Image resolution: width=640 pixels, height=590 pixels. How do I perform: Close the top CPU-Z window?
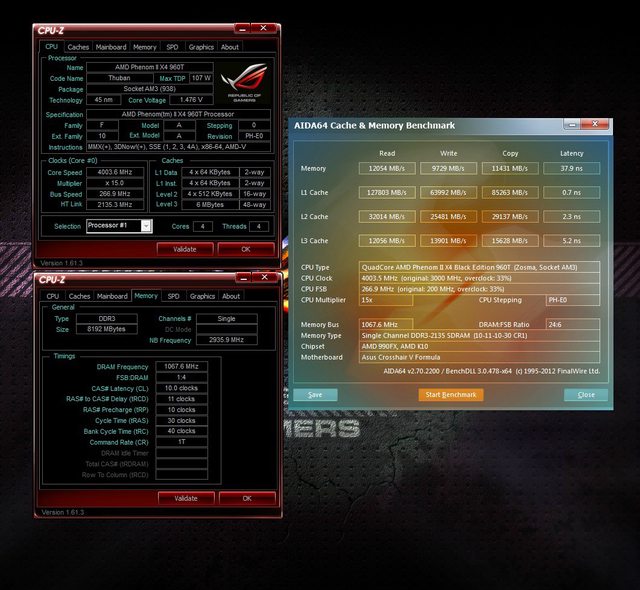coord(263,28)
